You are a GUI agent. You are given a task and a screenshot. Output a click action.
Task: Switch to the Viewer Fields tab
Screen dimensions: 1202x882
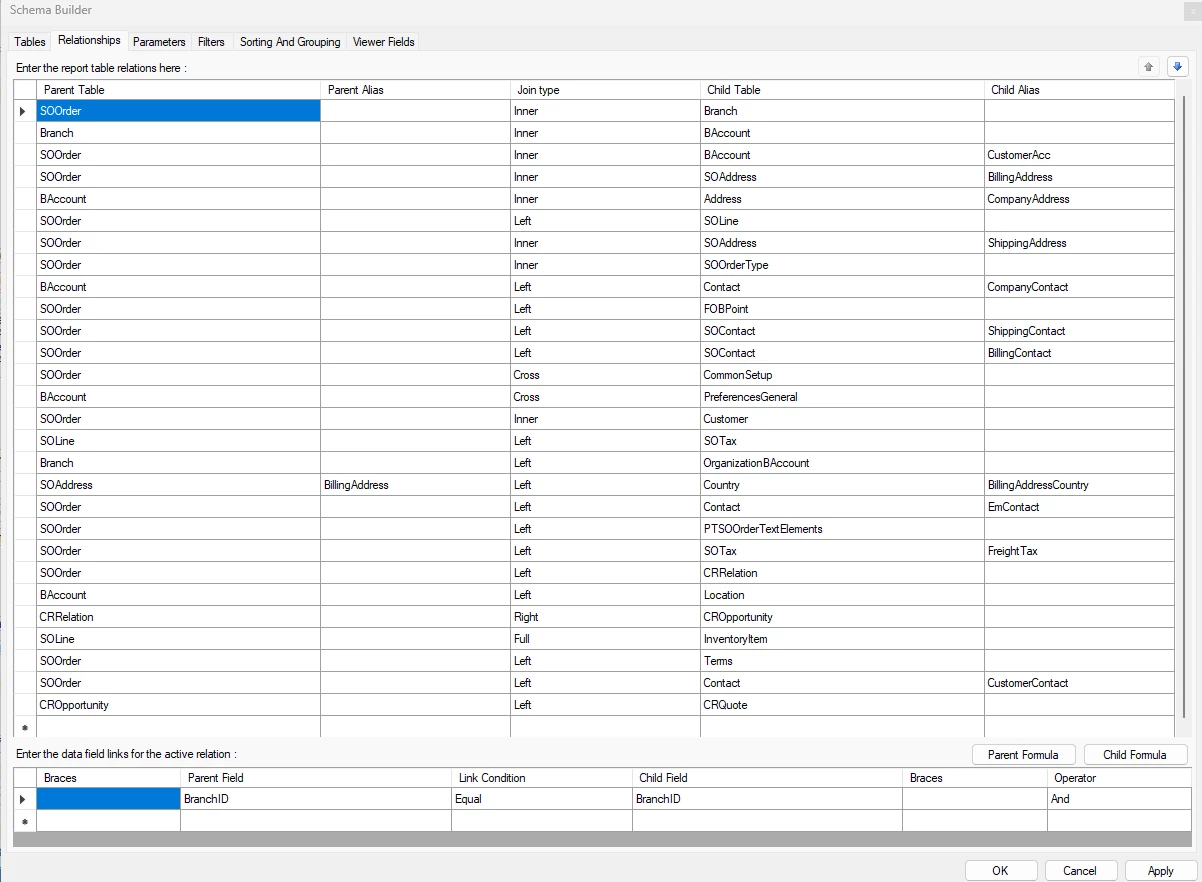[x=383, y=42]
